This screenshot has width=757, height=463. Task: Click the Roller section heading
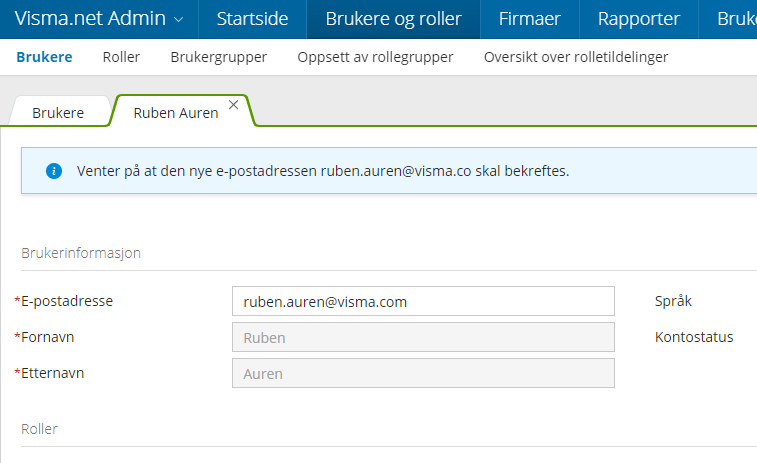pyautogui.click(x=39, y=428)
